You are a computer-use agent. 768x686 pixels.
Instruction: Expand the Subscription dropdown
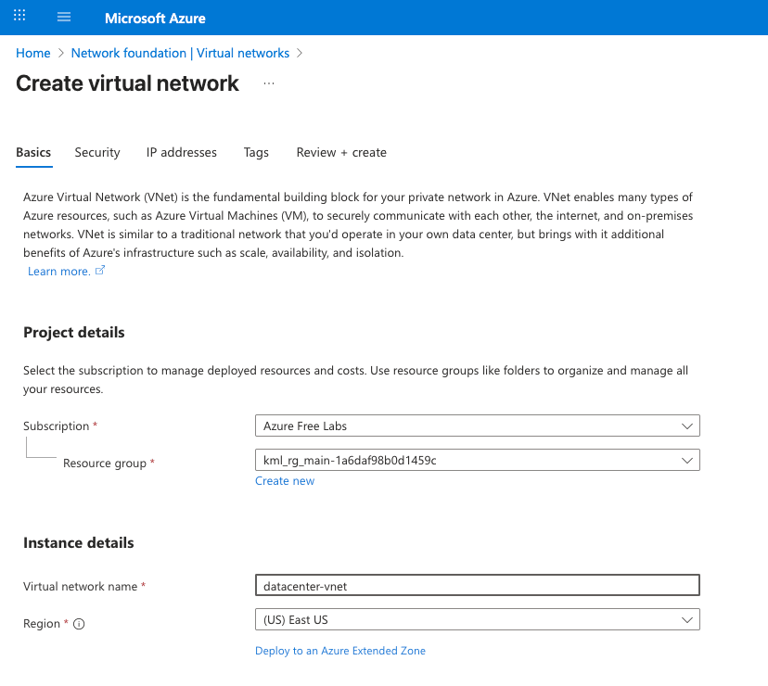tap(477, 426)
